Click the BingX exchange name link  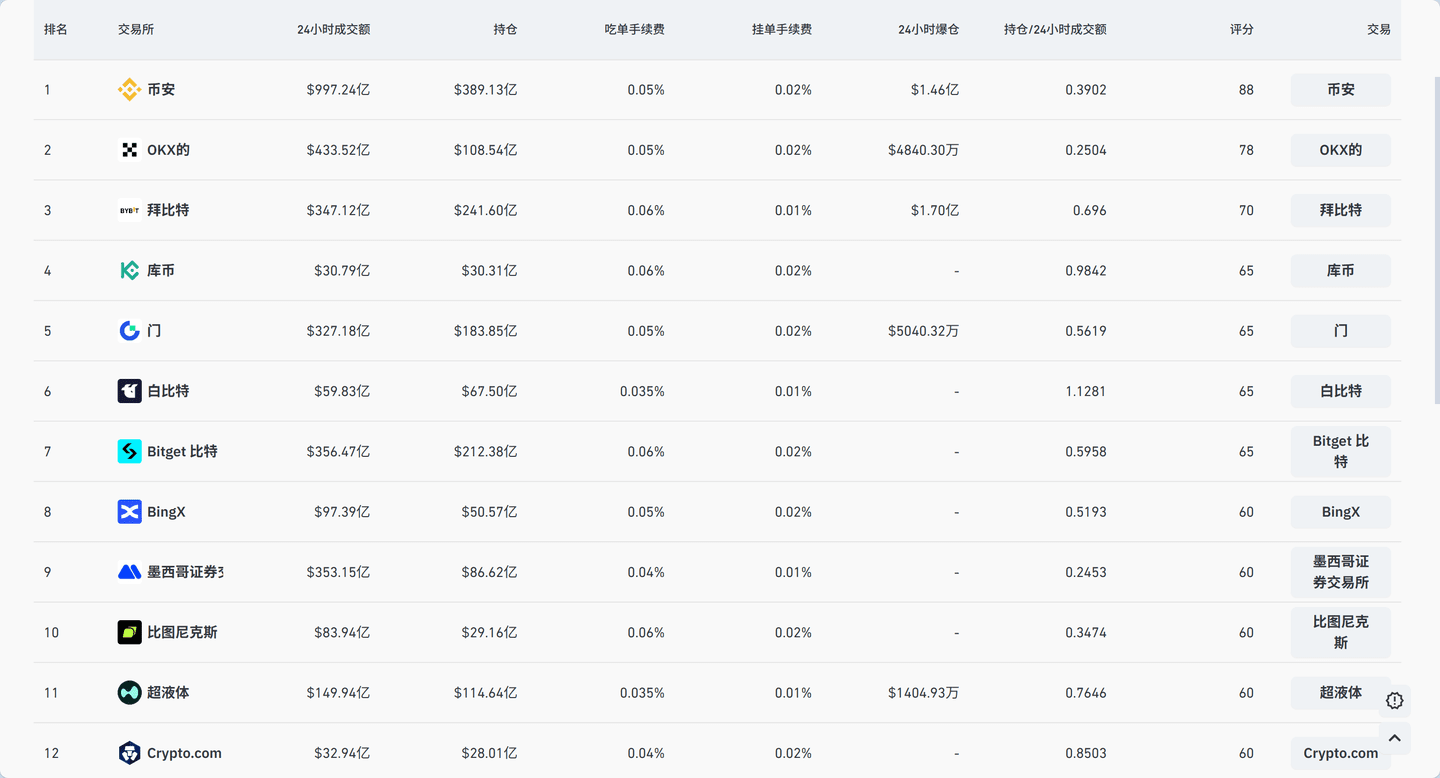[166, 512]
